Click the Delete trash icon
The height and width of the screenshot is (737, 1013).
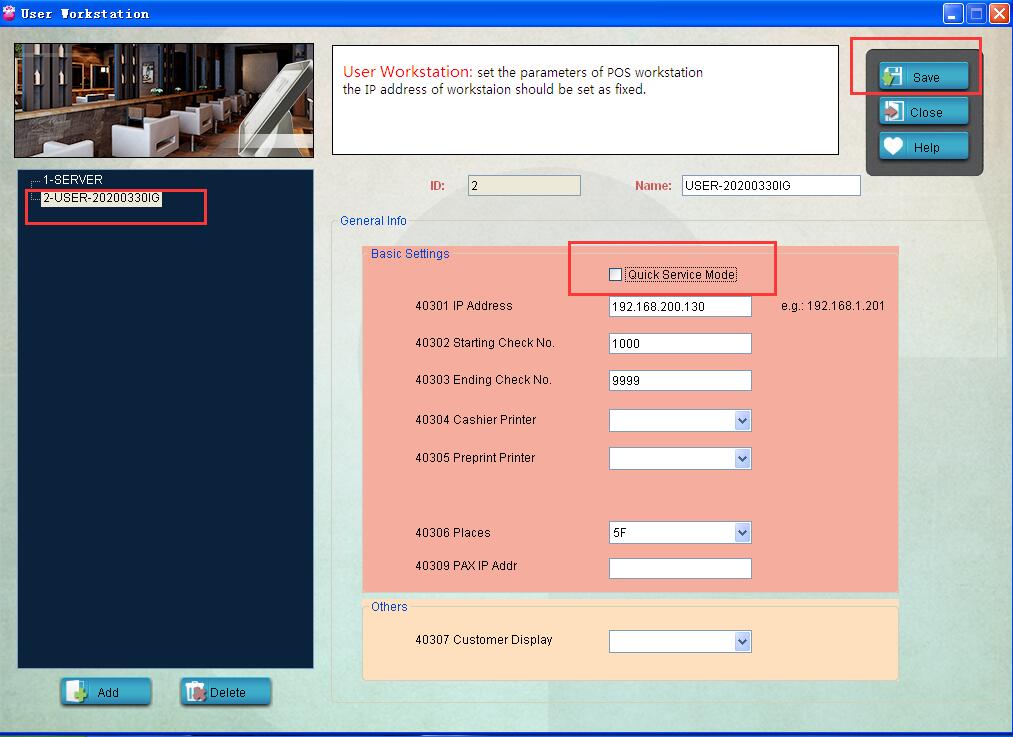[195, 692]
